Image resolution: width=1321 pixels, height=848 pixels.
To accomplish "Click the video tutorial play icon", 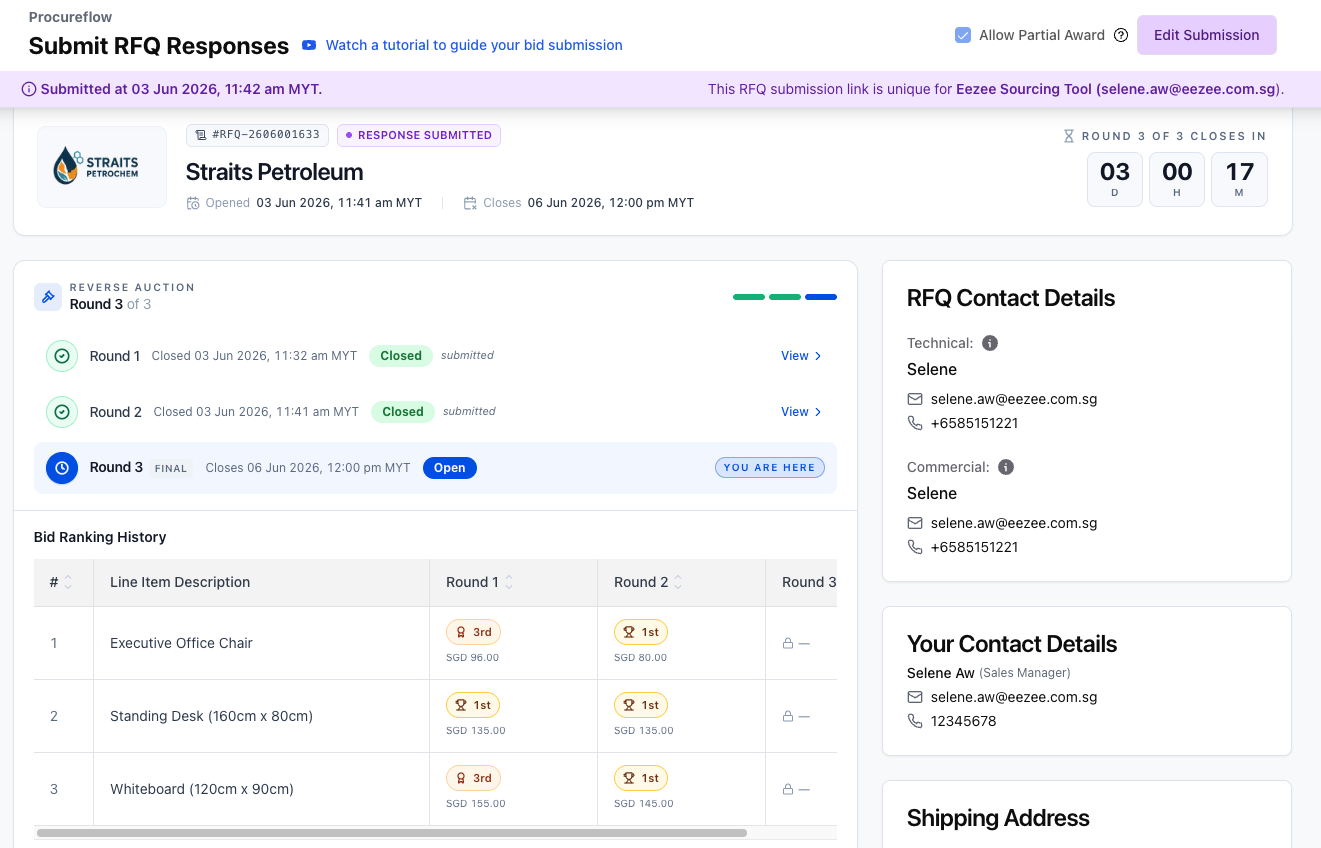I will coord(310,45).
